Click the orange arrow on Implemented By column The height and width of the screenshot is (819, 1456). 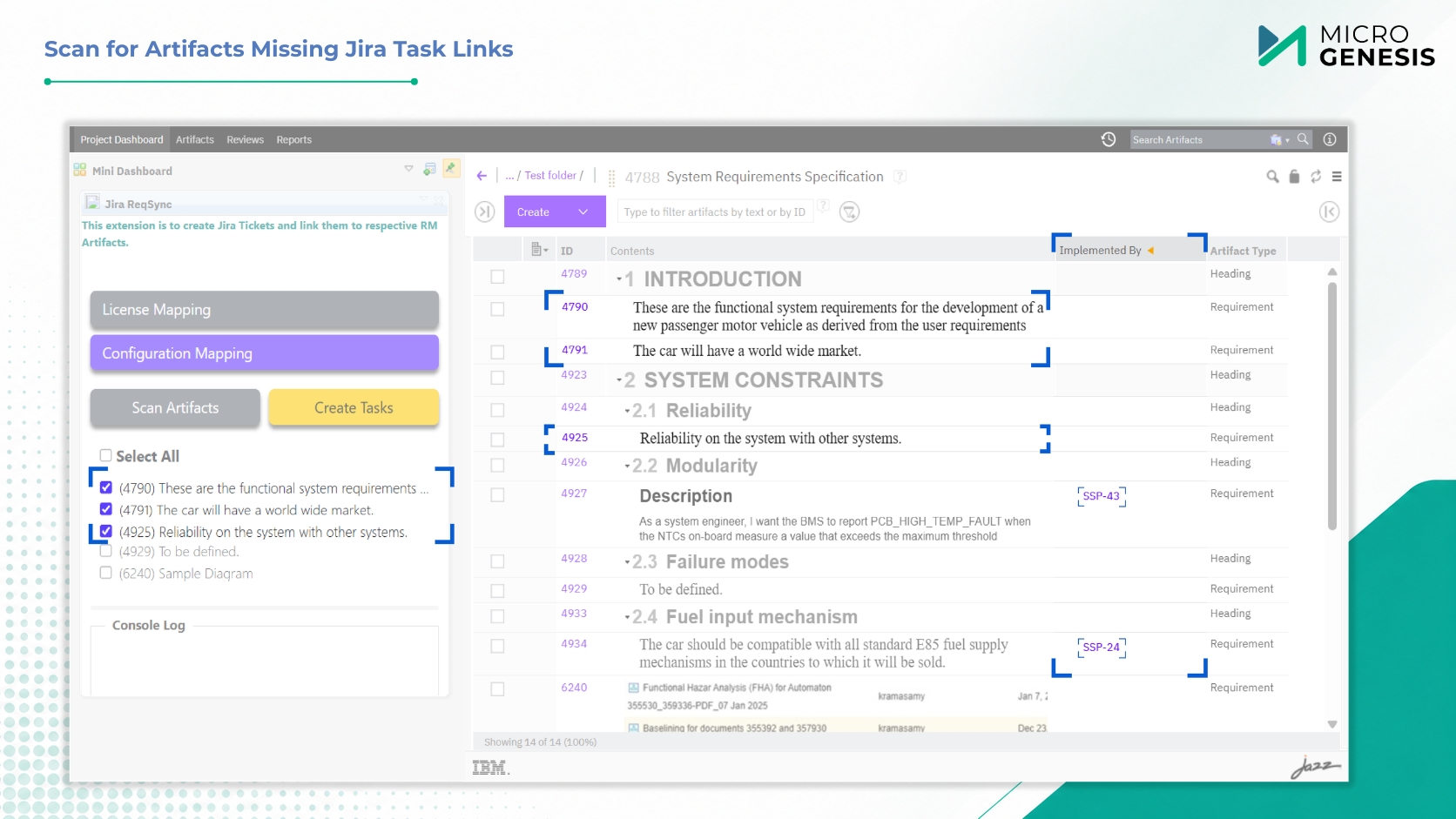1150,251
